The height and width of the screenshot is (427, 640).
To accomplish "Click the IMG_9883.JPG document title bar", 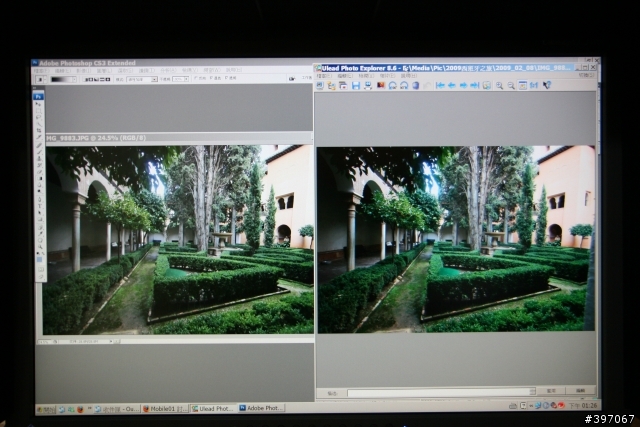I will pos(179,138).
